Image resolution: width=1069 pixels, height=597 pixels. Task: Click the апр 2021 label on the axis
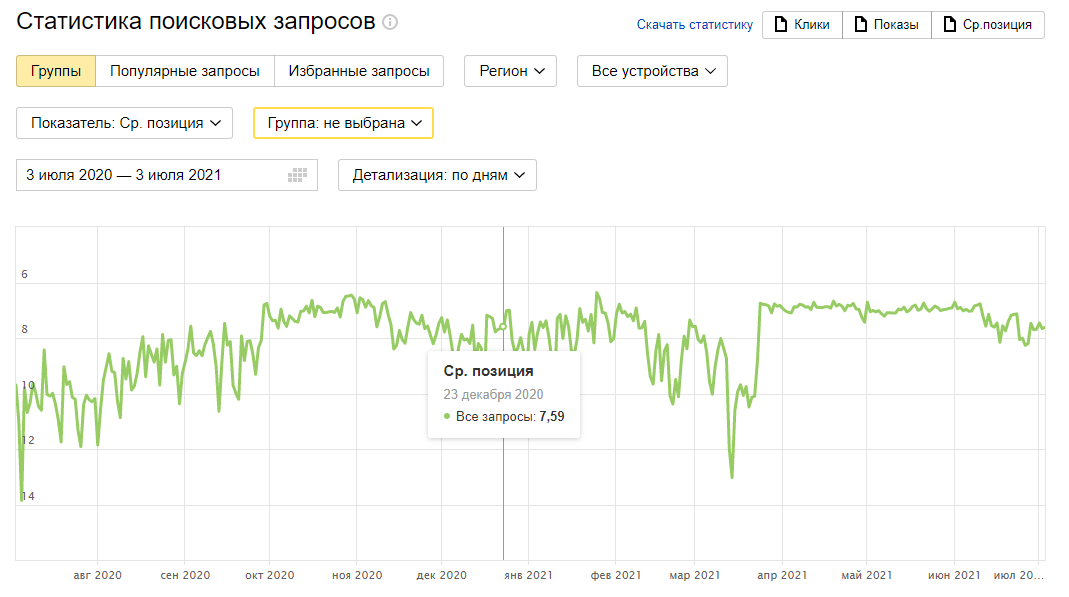pyautogui.click(x=782, y=575)
